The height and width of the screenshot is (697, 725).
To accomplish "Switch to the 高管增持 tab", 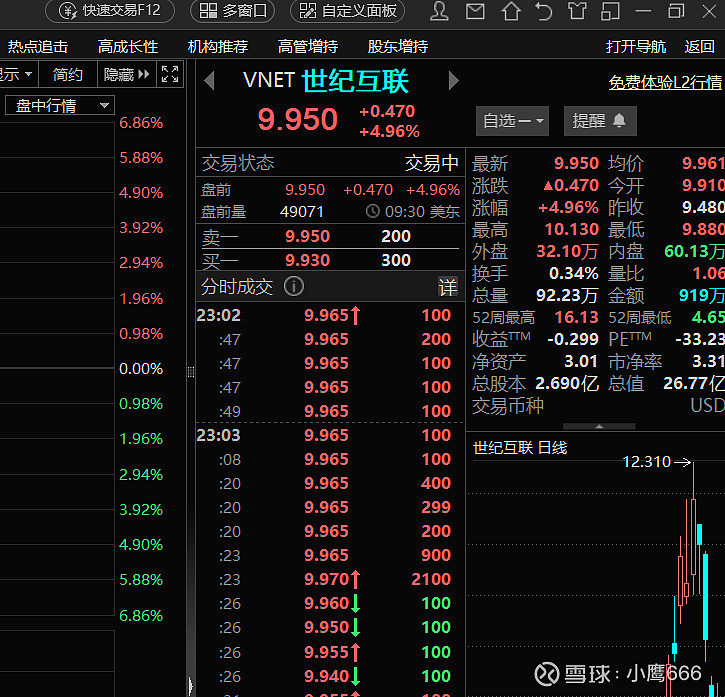I will pyautogui.click(x=308, y=46).
